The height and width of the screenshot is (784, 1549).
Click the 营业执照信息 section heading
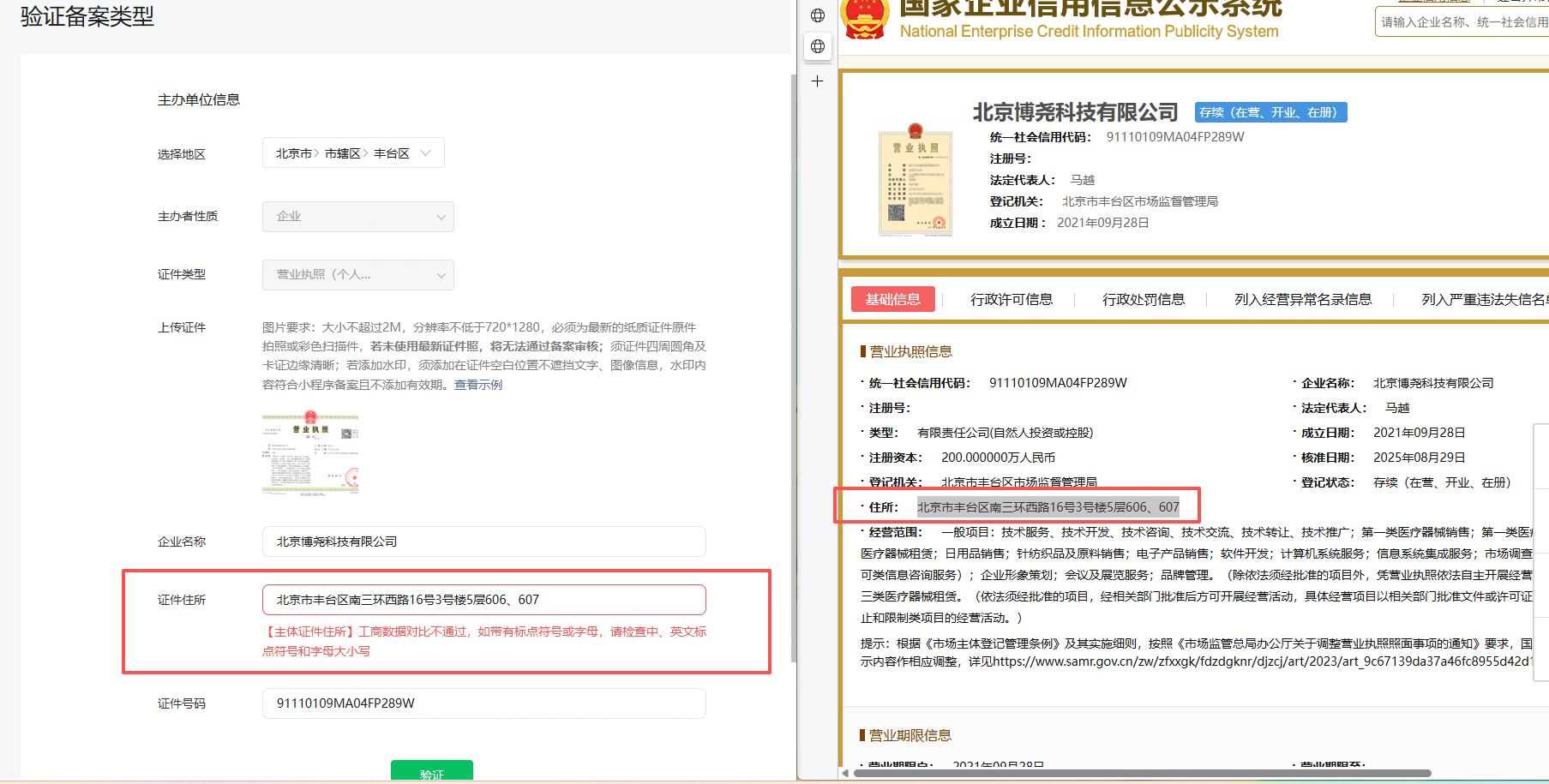910,351
